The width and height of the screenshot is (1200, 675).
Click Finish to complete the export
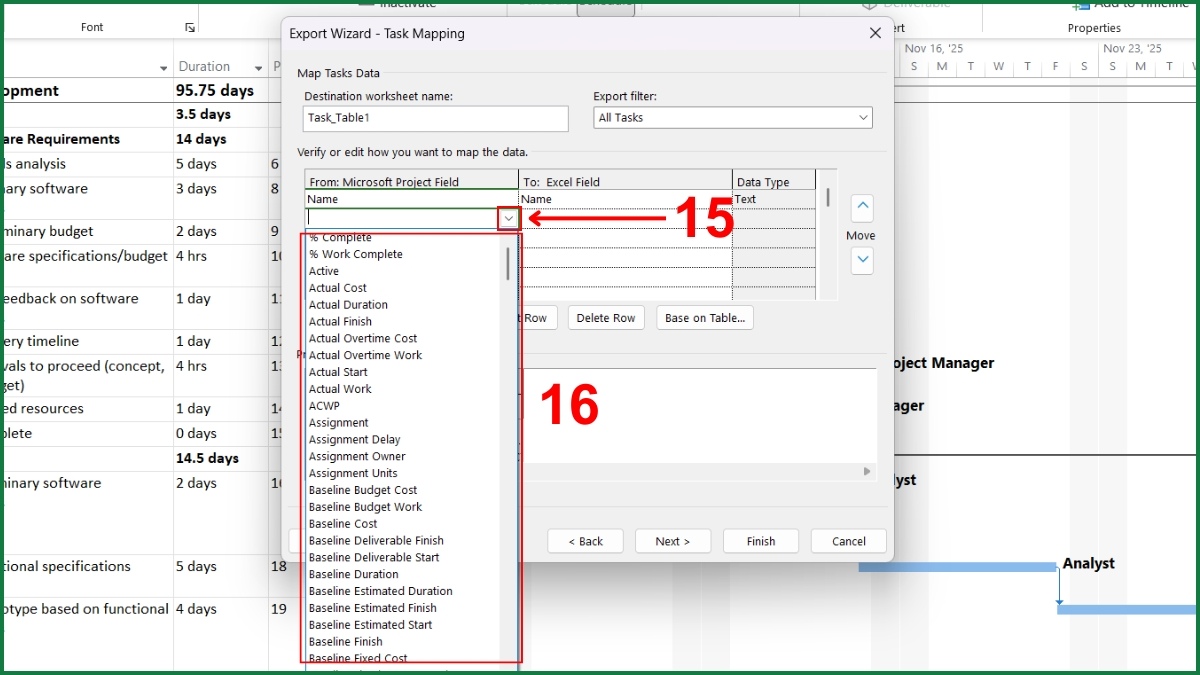(x=760, y=540)
